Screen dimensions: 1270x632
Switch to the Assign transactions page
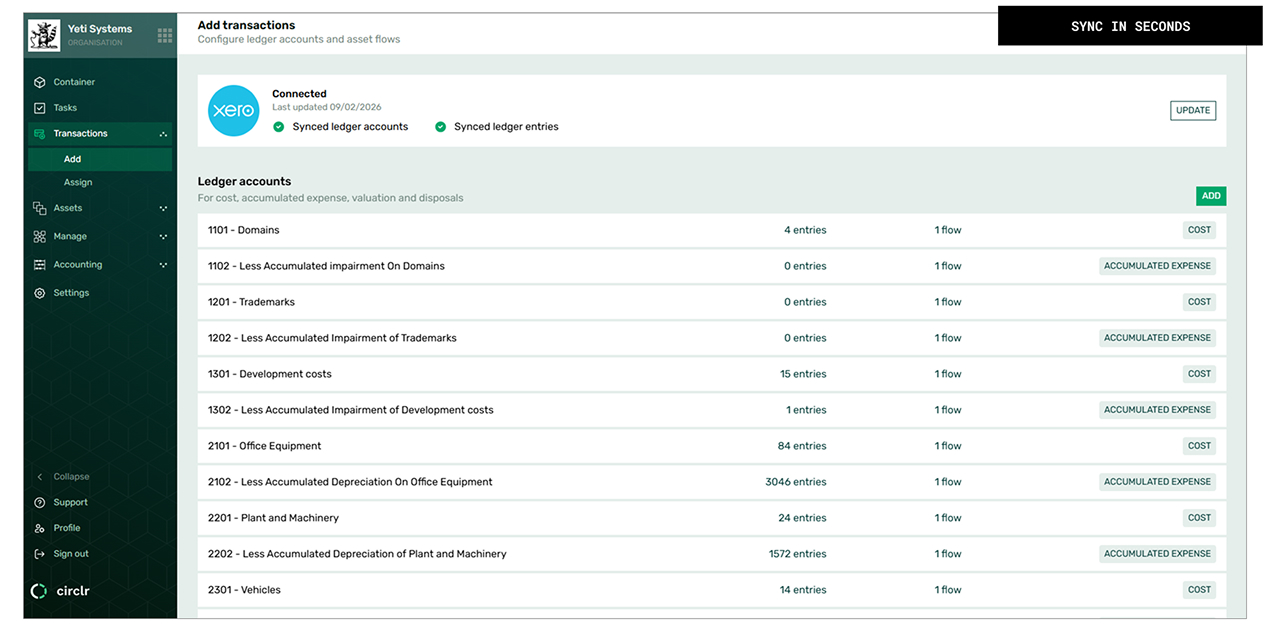77,182
